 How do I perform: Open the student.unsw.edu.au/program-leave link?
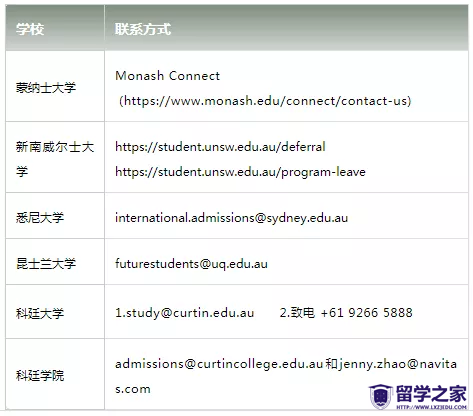(240, 172)
